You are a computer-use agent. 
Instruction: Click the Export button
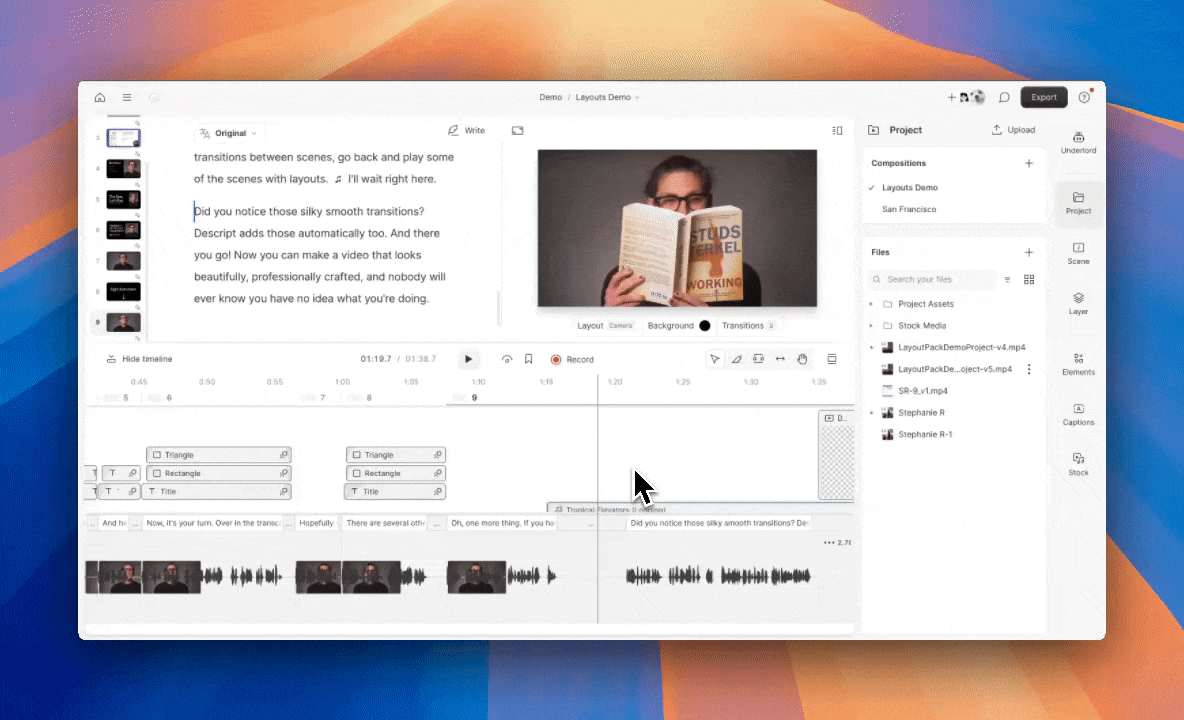click(x=1044, y=97)
